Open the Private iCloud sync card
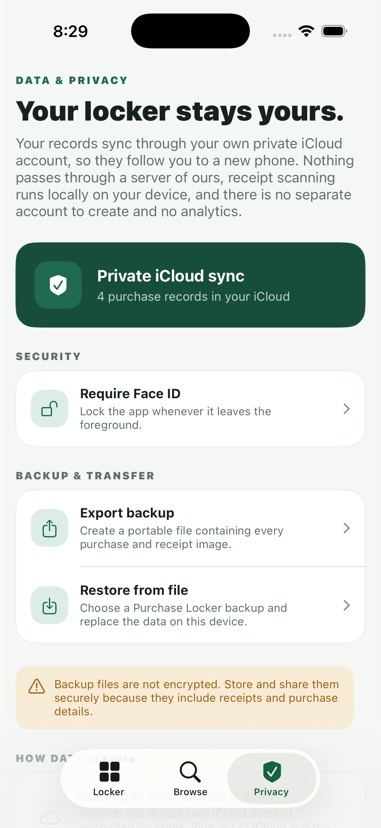 click(x=190, y=285)
